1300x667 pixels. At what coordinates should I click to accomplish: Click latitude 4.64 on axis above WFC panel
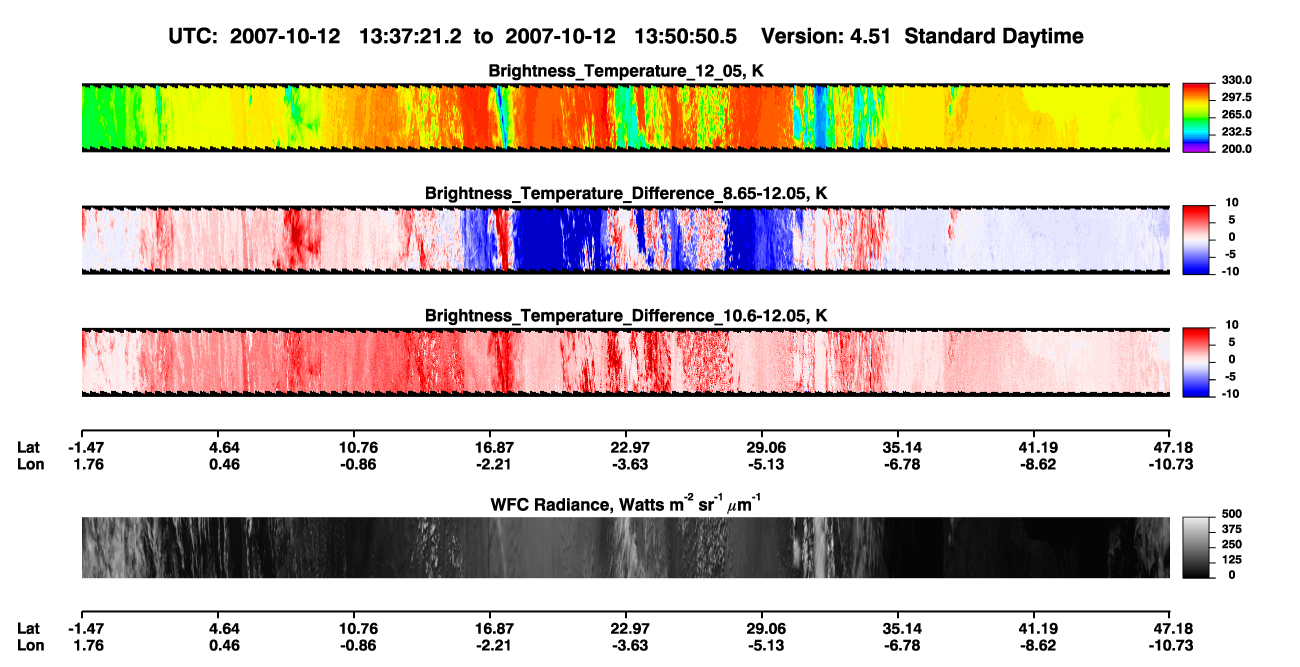(217, 449)
